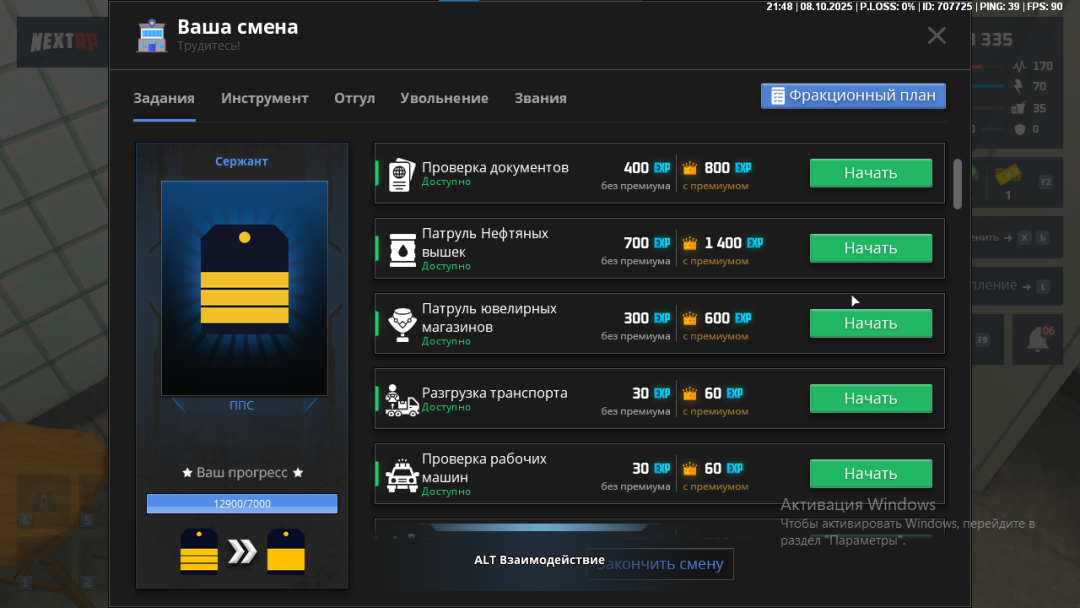Image resolution: width=1080 pixels, height=608 pixels.
Task: Open the Увольнение tab
Action: coord(444,98)
